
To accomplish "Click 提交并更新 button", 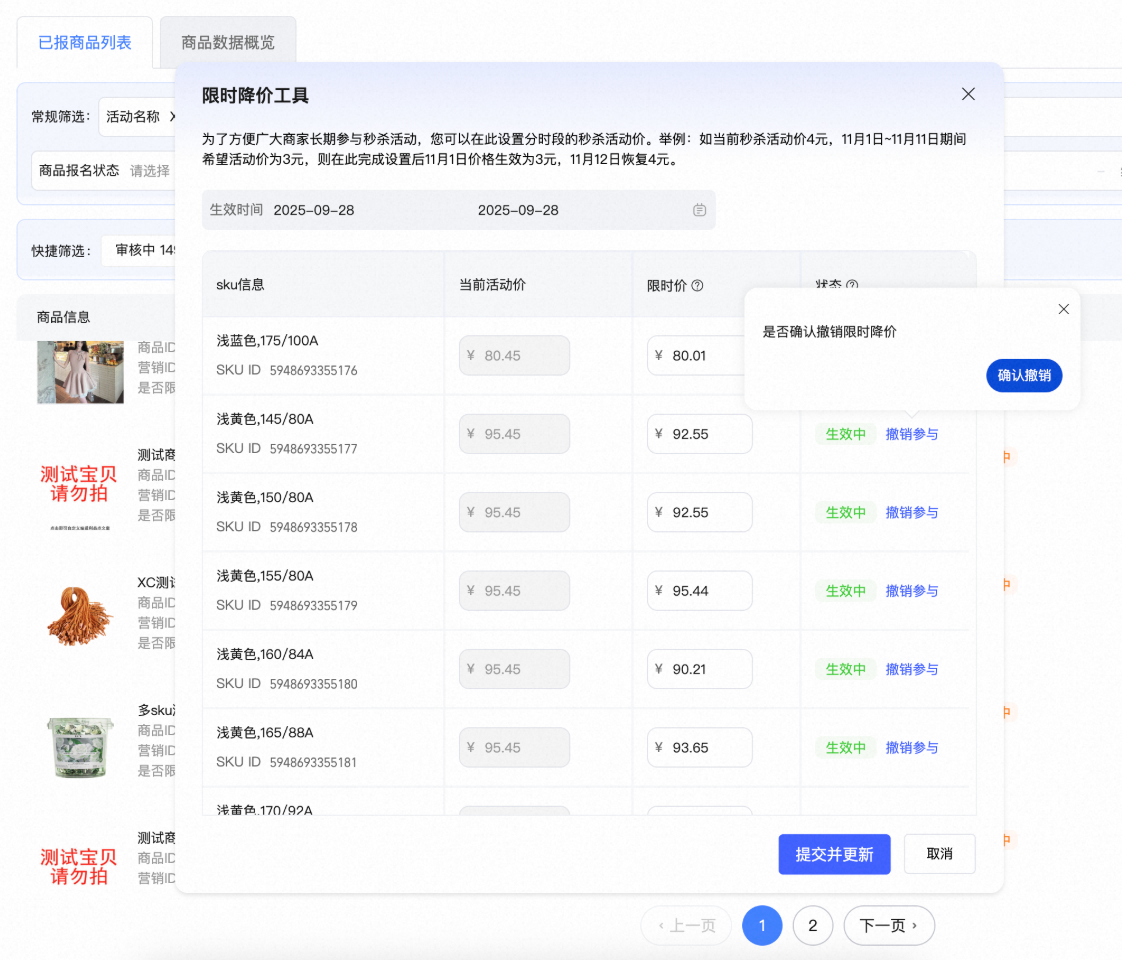I will (x=834, y=854).
